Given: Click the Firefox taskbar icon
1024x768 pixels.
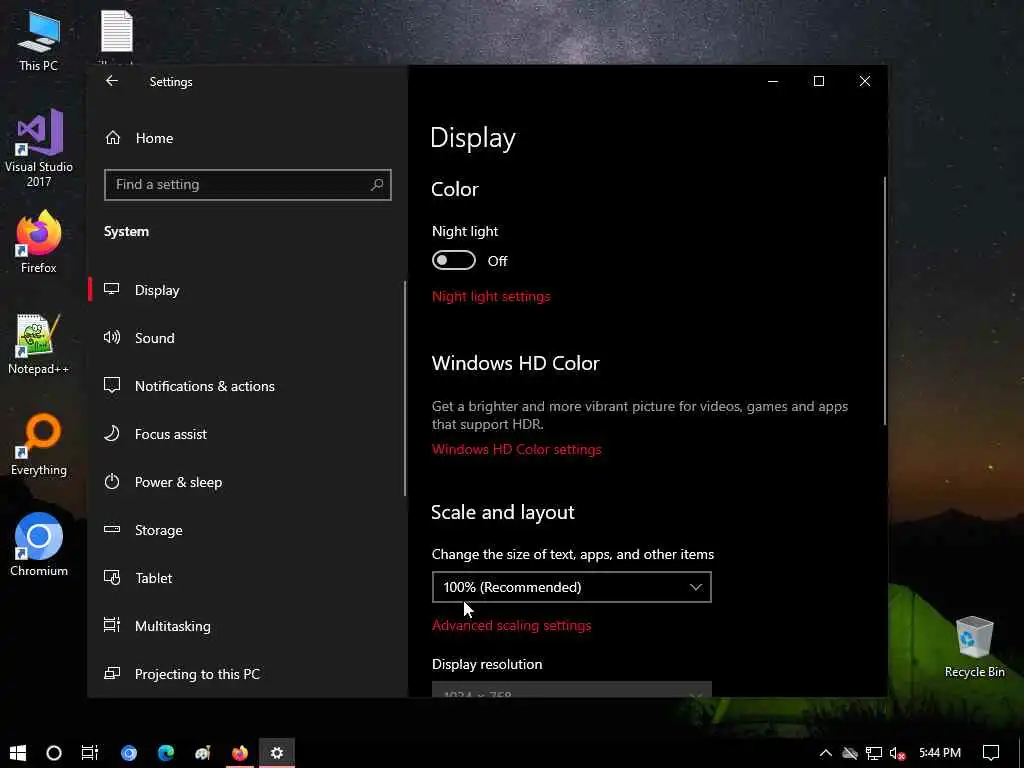Looking at the screenshot, I should pos(240,753).
